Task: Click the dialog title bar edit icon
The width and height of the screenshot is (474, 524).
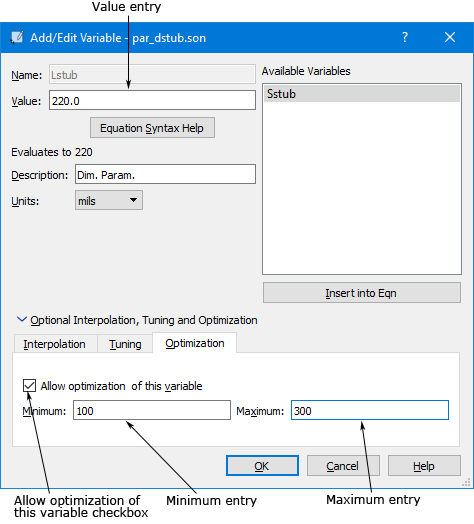Action: (x=17, y=37)
